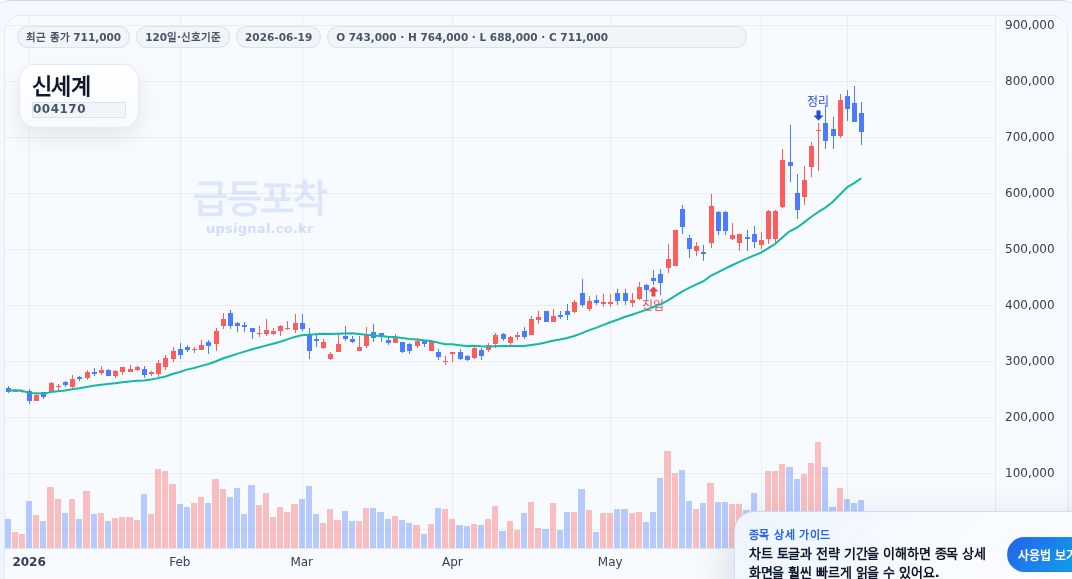Click the 700,000 price axis label
This screenshot has height=579, width=1072.
[1030, 137]
